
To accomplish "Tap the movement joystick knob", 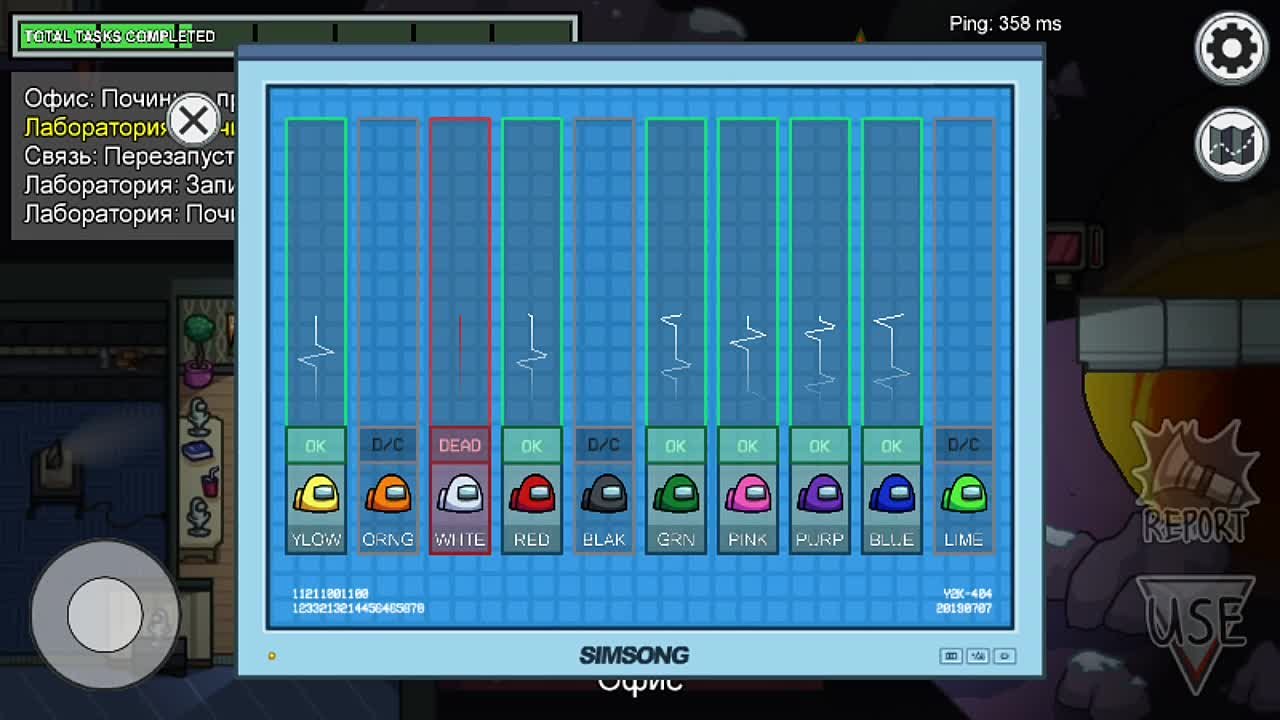I will click(x=105, y=614).
